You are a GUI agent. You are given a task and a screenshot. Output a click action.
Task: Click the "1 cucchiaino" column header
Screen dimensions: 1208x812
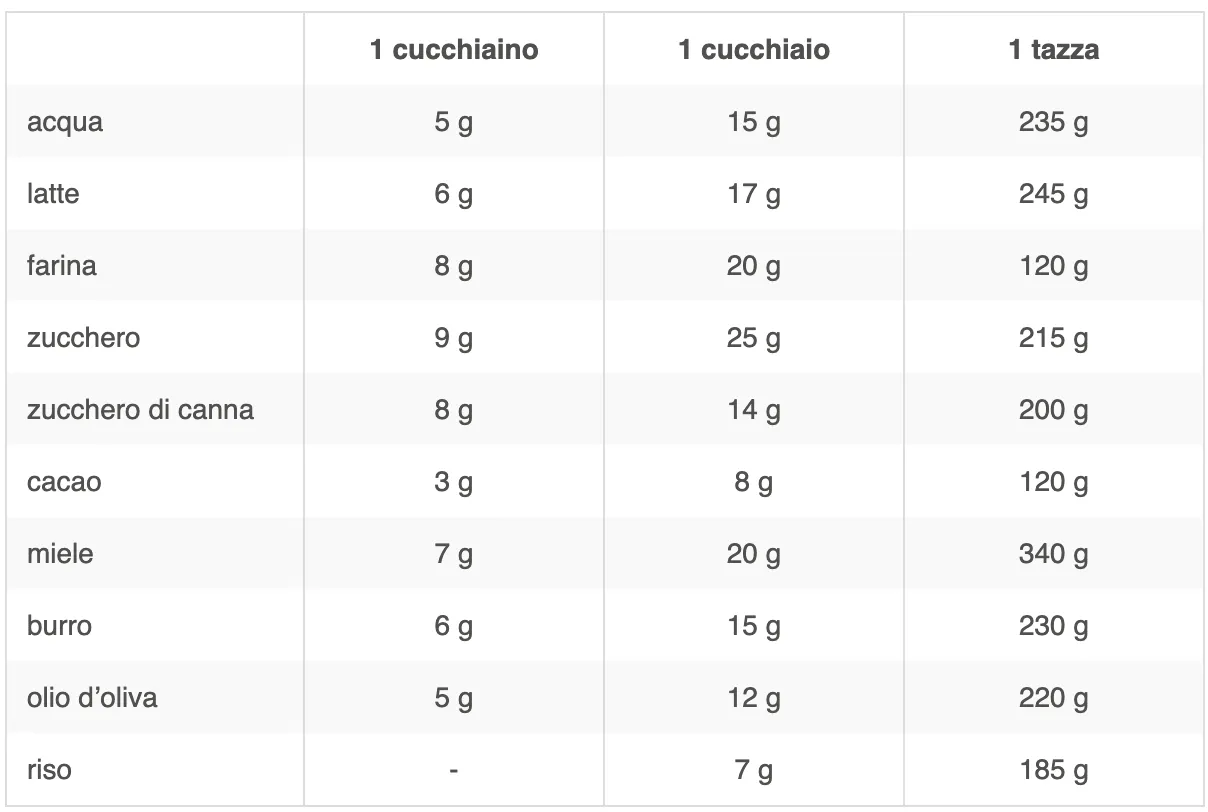pyautogui.click(x=454, y=50)
